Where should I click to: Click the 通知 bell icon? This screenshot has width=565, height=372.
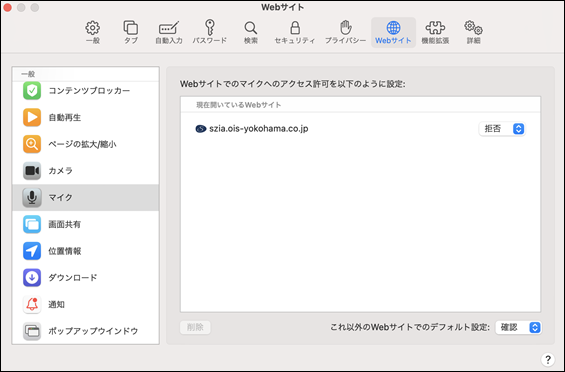[32, 304]
